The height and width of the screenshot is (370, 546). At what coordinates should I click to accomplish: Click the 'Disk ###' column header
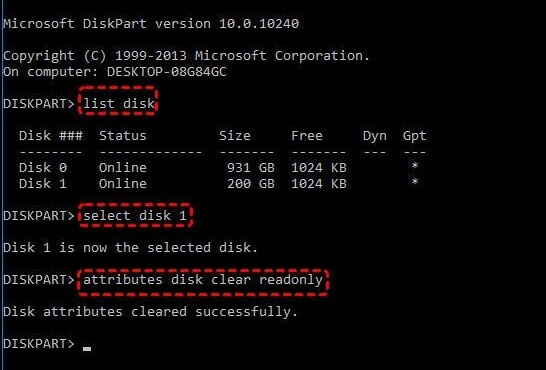pyautogui.click(x=51, y=136)
